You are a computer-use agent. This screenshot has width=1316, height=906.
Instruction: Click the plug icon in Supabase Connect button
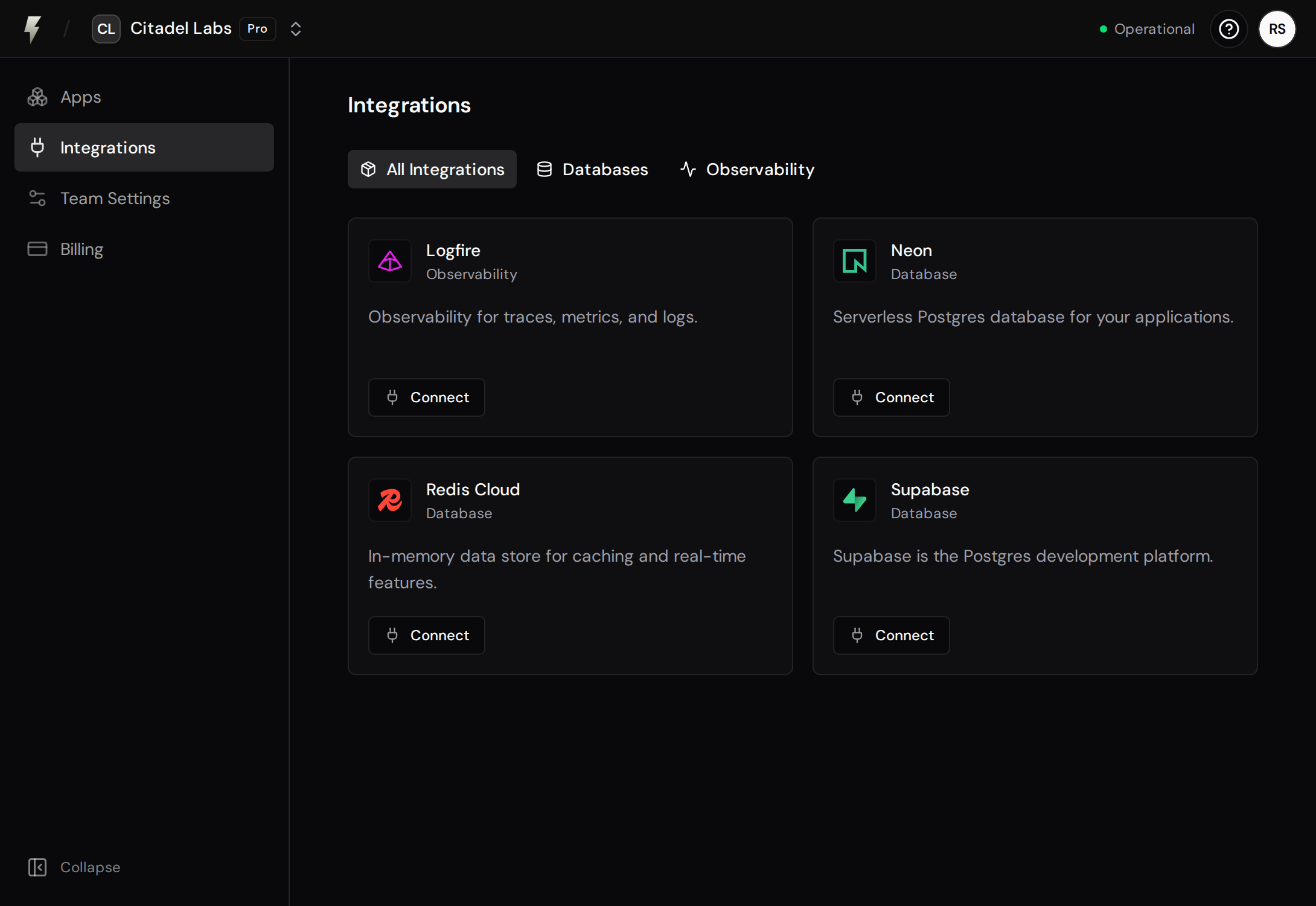pyautogui.click(x=857, y=635)
